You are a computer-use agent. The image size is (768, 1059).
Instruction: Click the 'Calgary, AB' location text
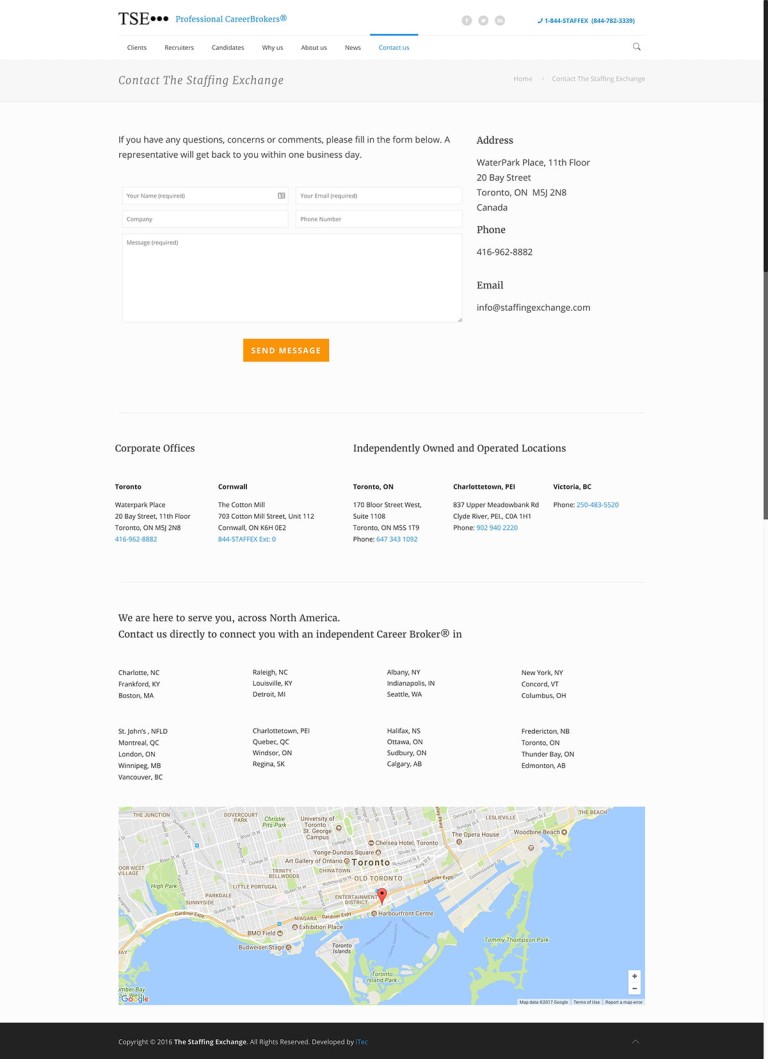click(404, 764)
